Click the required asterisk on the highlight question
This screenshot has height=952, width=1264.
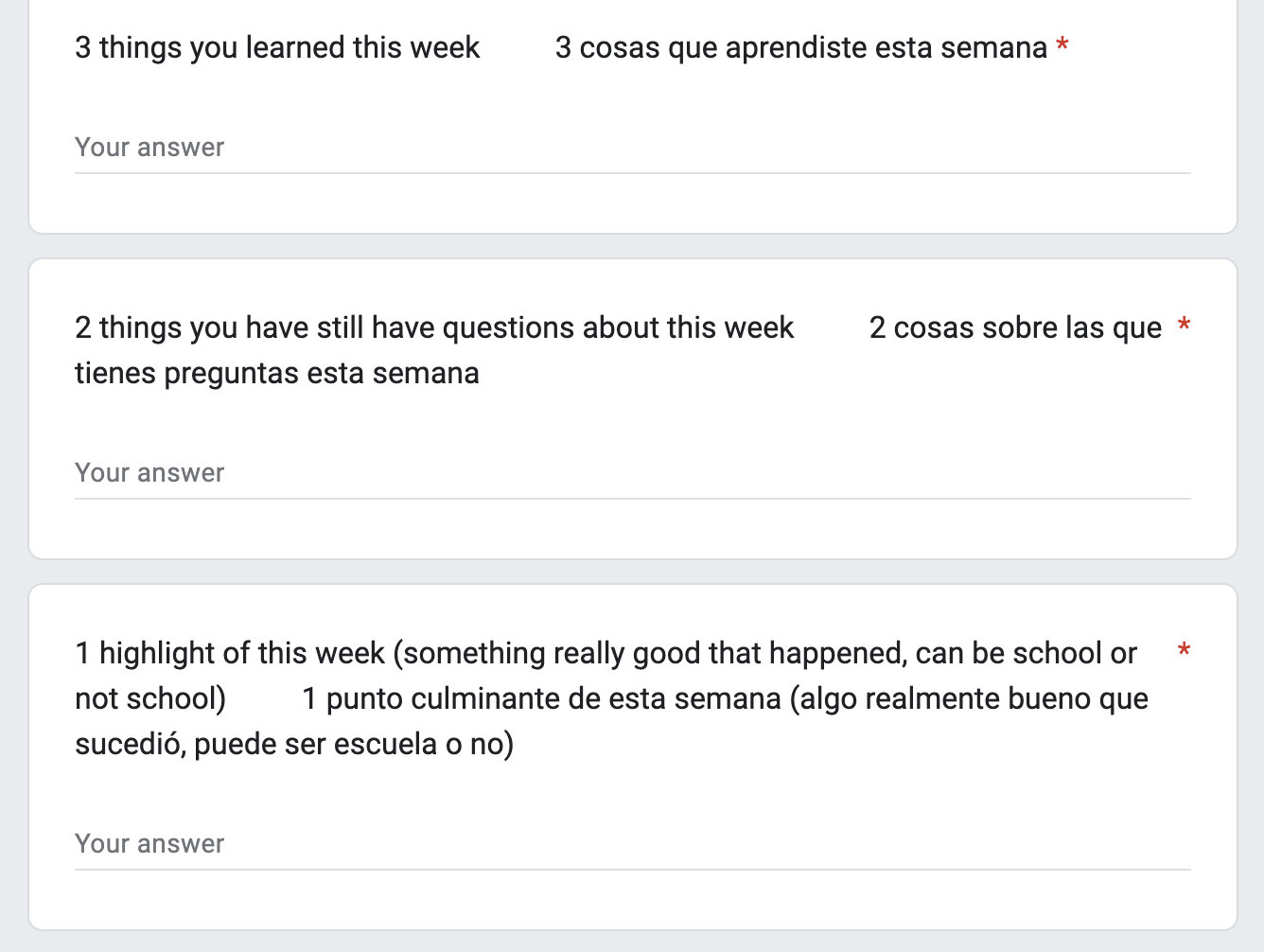(1184, 652)
